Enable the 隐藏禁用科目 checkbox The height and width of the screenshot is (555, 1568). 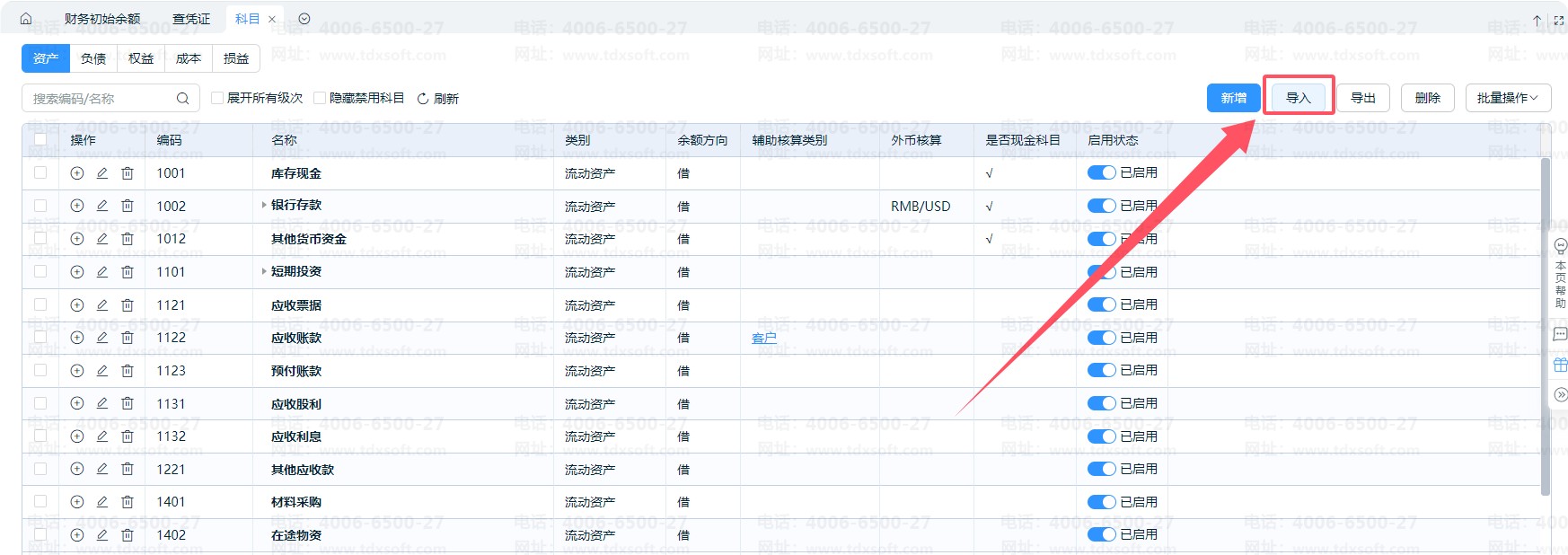(320, 98)
